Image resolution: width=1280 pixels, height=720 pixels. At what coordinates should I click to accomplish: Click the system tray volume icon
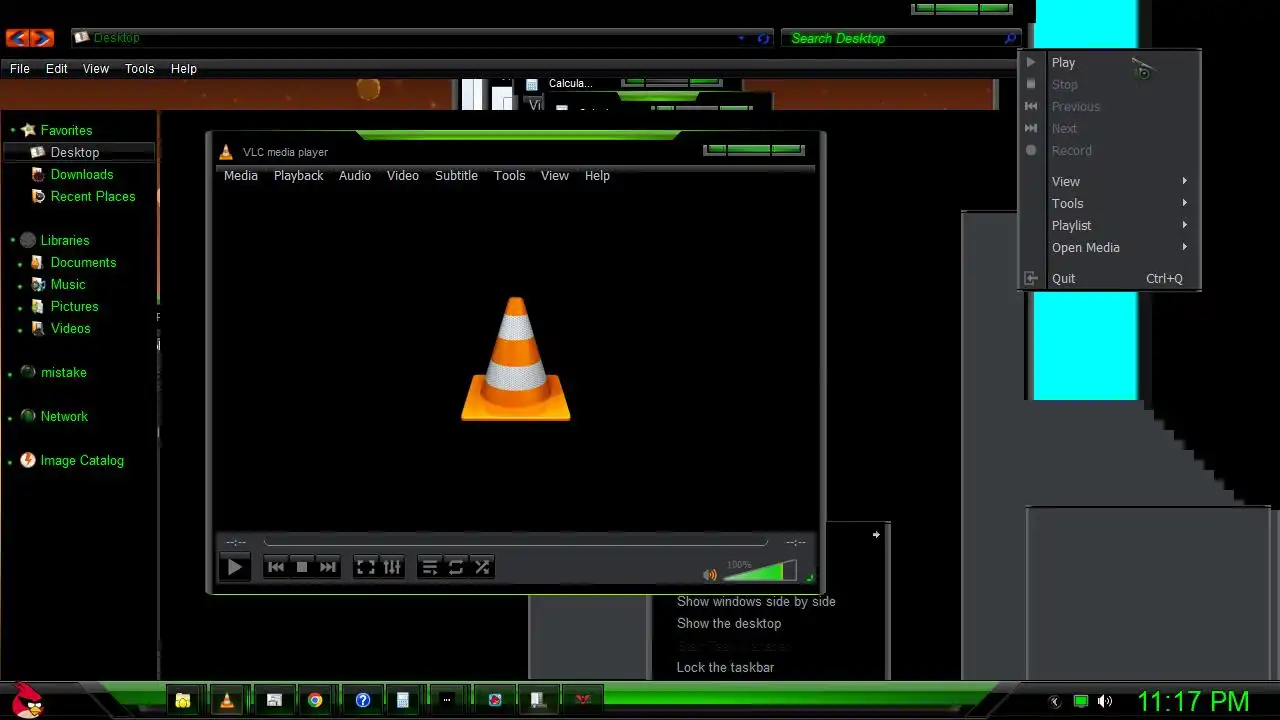point(1105,701)
